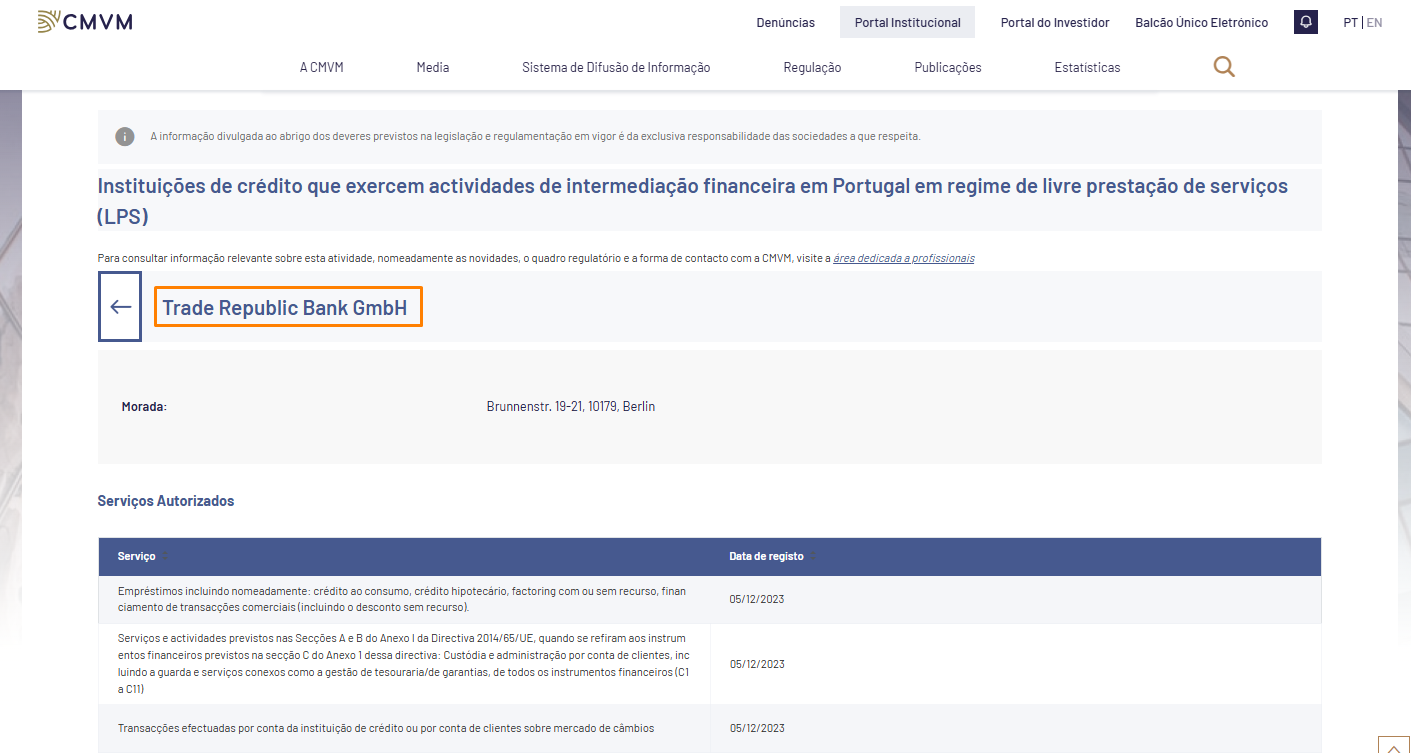This screenshot has height=753, width=1411.
Task: Click date in Custódia e administração row
Action: pyautogui.click(x=757, y=663)
